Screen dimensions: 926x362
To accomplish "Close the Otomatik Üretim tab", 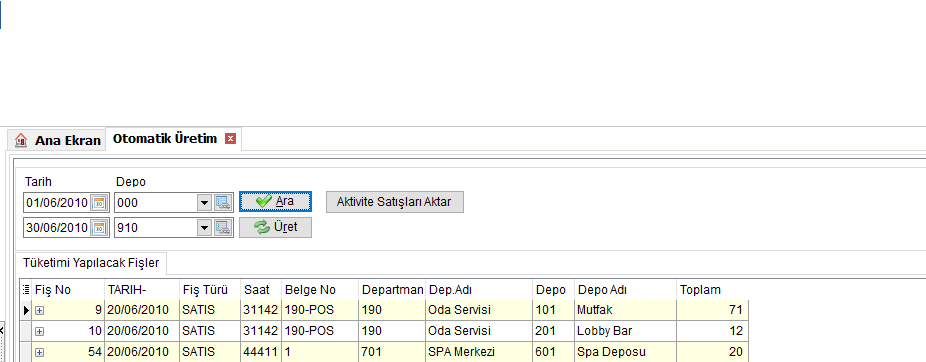I will (x=230, y=139).
